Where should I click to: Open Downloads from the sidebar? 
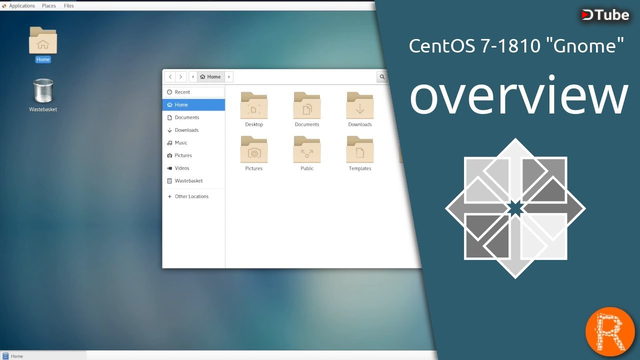(193, 130)
